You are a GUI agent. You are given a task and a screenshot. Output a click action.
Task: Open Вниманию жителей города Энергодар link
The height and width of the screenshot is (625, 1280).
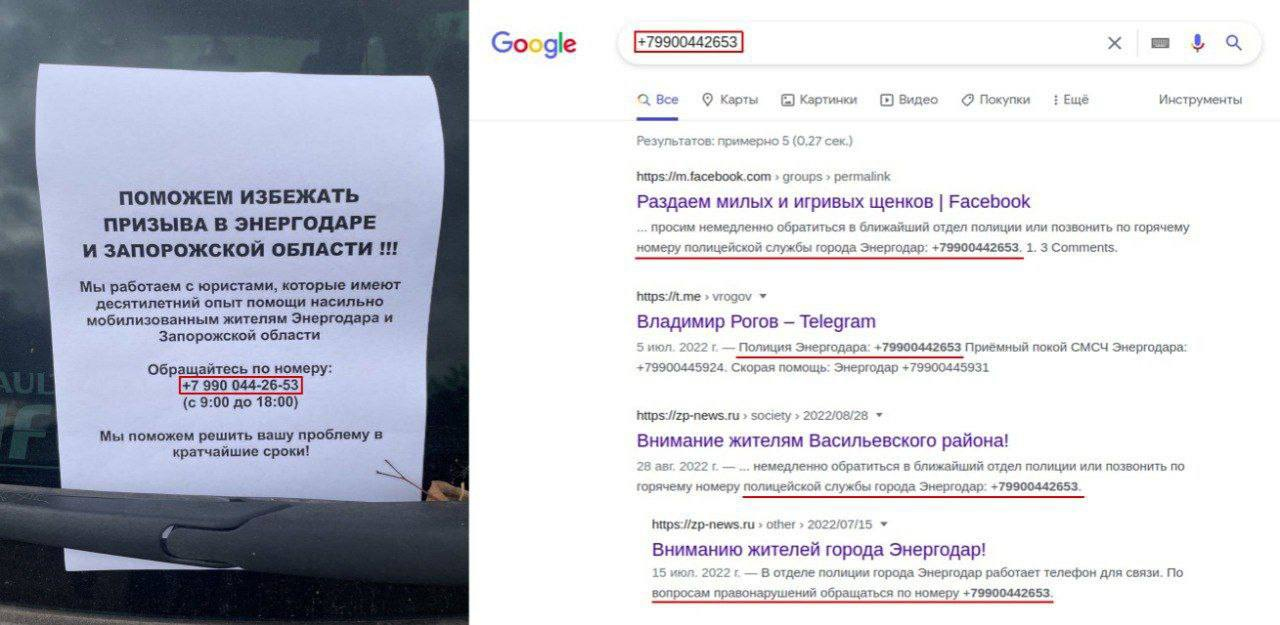click(819, 550)
